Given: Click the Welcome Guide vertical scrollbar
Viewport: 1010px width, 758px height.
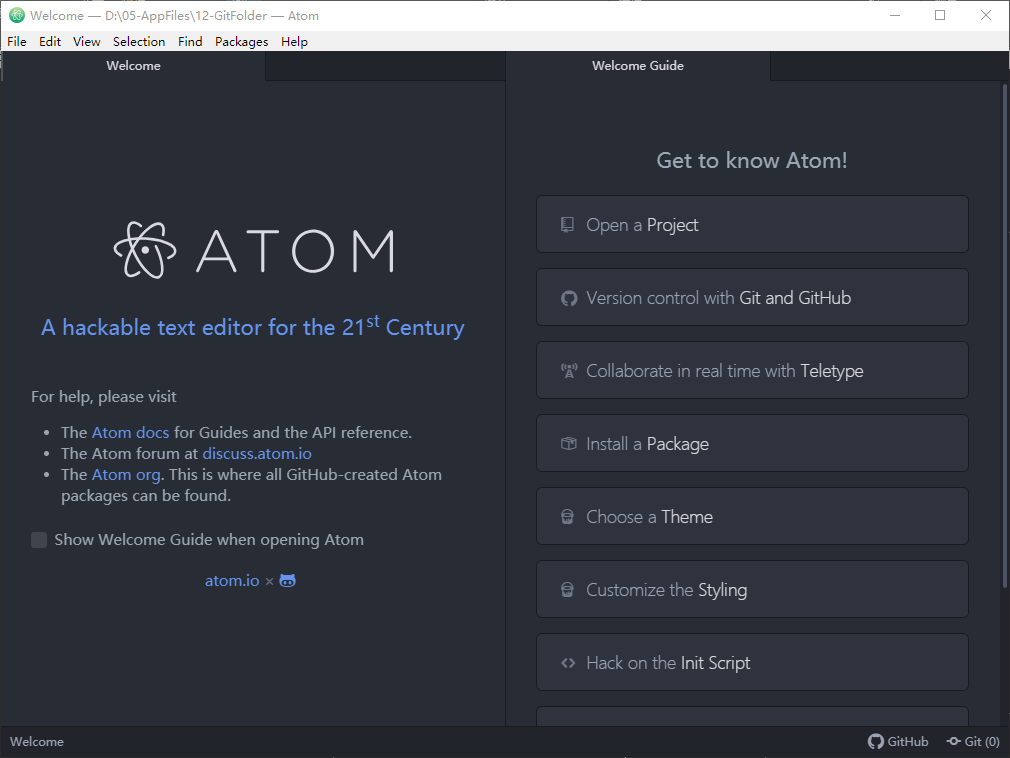Looking at the screenshot, I should click(x=1005, y=336).
